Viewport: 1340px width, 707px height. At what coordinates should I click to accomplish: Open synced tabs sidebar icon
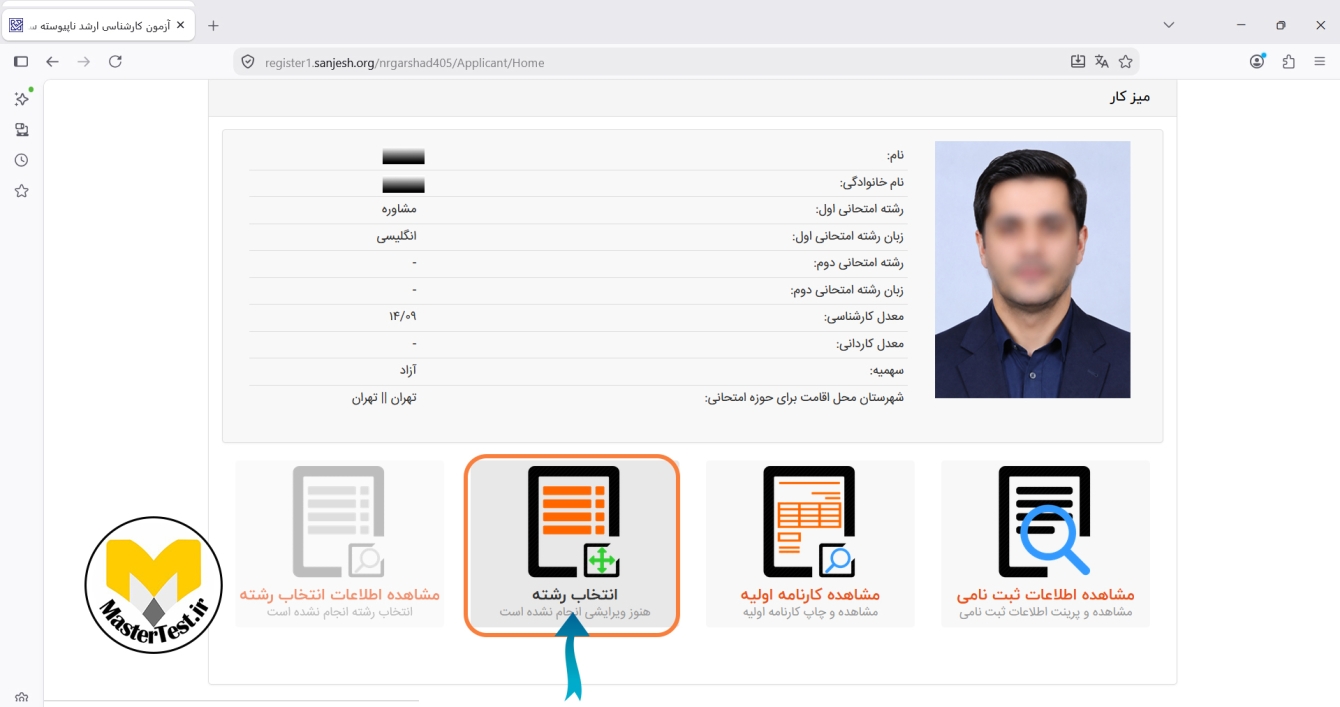click(21, 129)
